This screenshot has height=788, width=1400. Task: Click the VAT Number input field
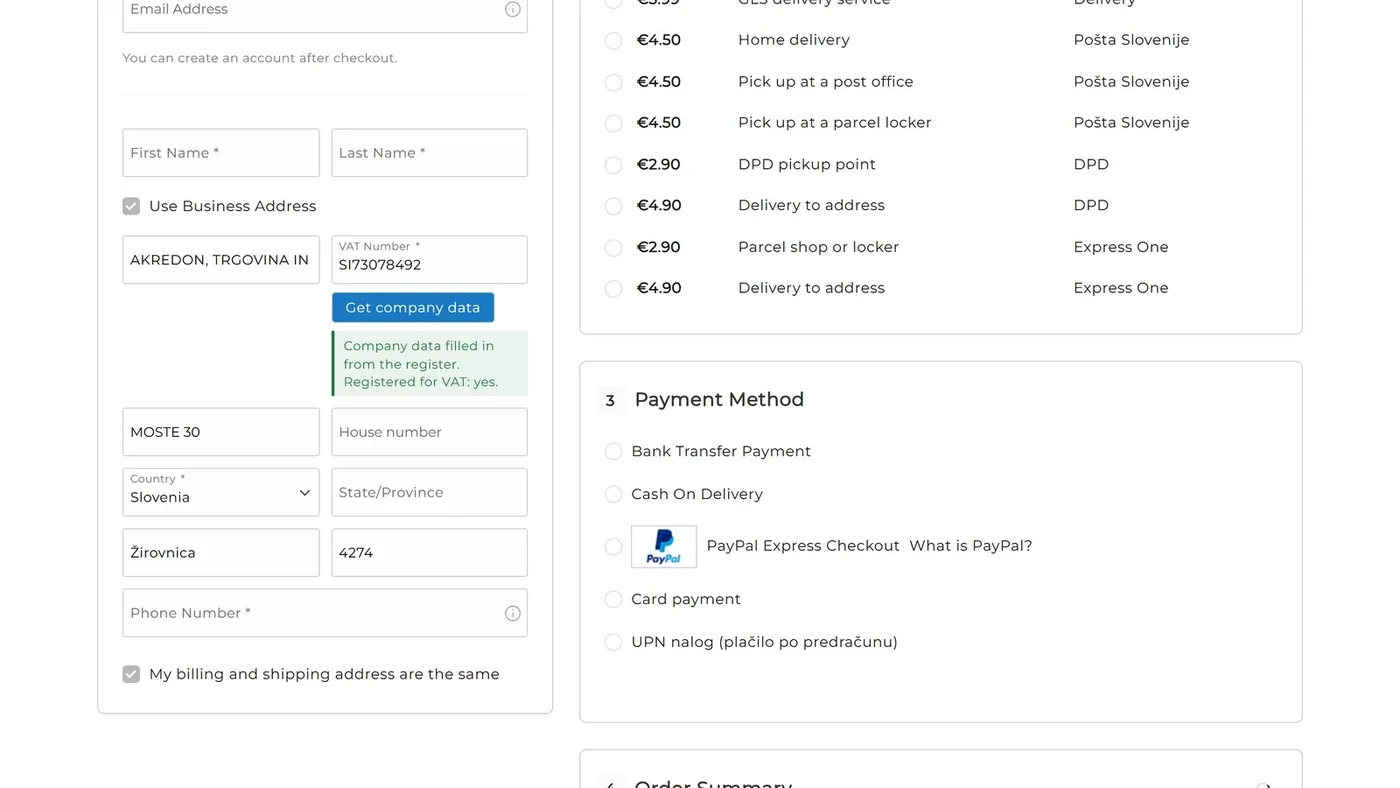[x=430, y=260]
